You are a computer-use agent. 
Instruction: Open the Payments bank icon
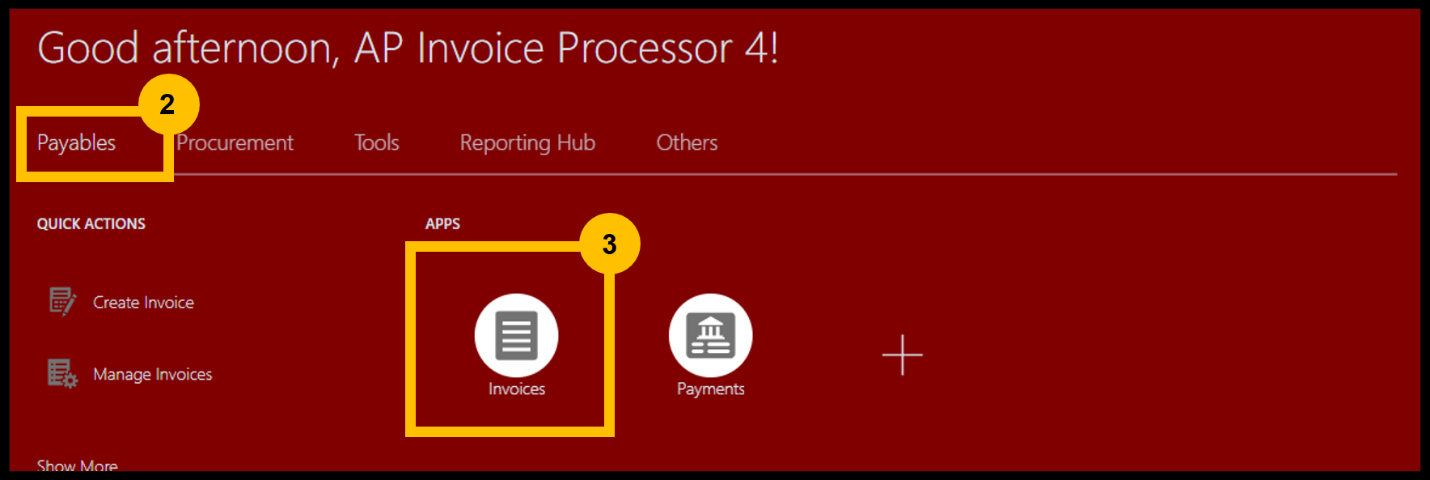click(710, 335)
